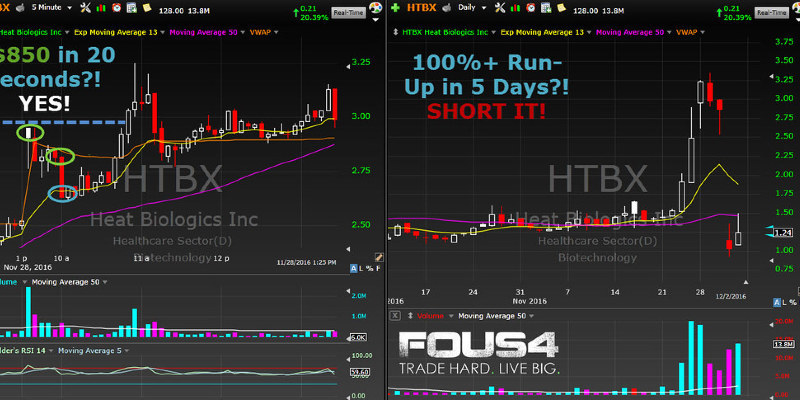Click the 1.24 price marker on Daily price axis
The width and height of the screenshot is (800, 400).
[782, 233]
